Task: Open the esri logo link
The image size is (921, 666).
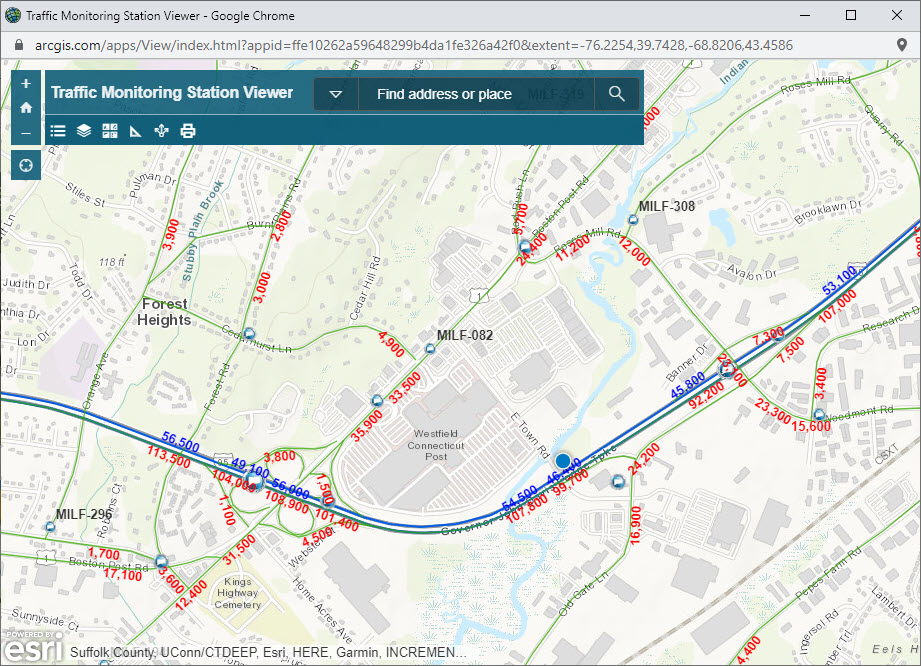Action: tap(33, 646)
